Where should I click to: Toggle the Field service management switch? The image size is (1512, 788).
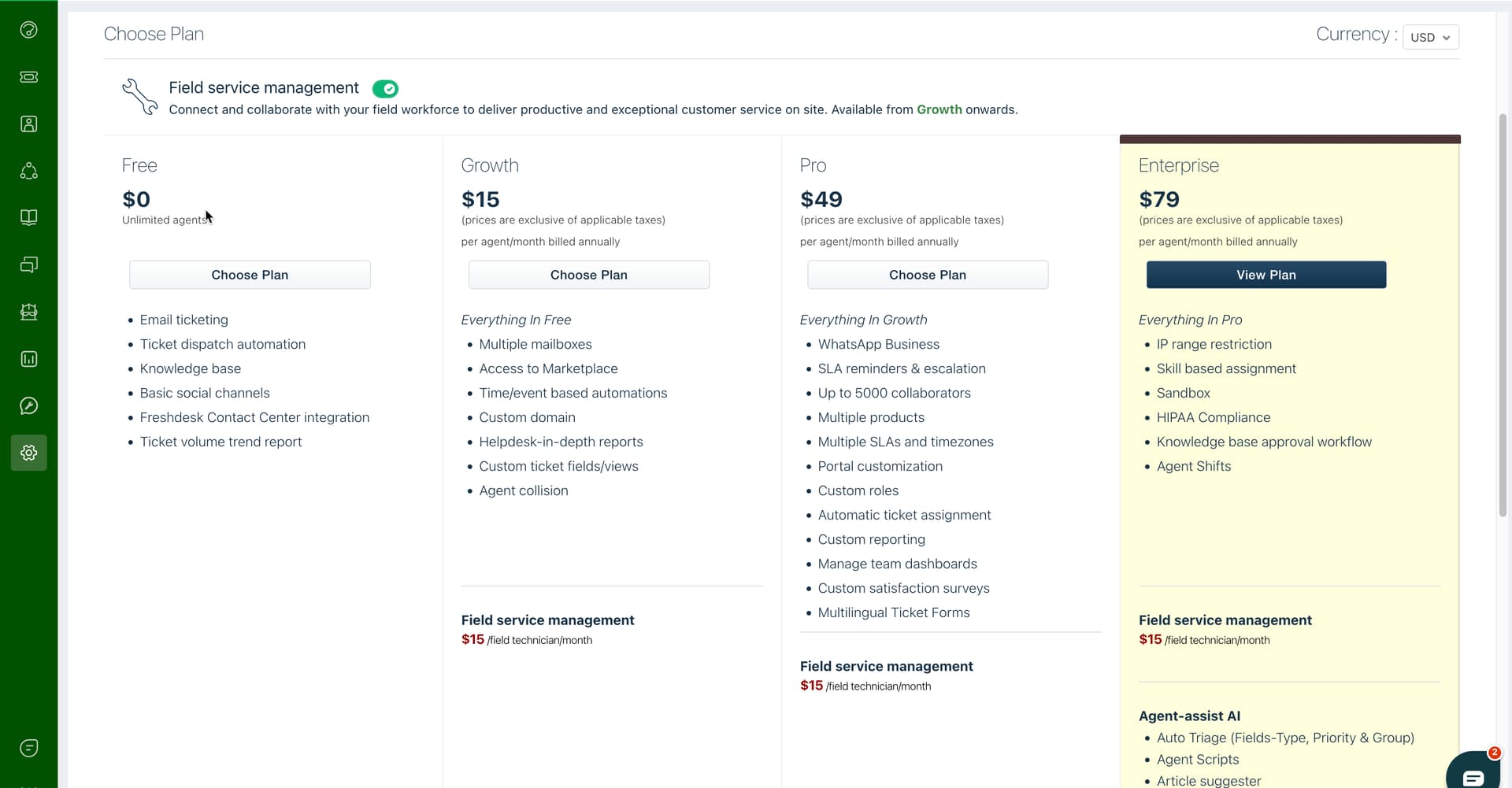click(385, 89)
